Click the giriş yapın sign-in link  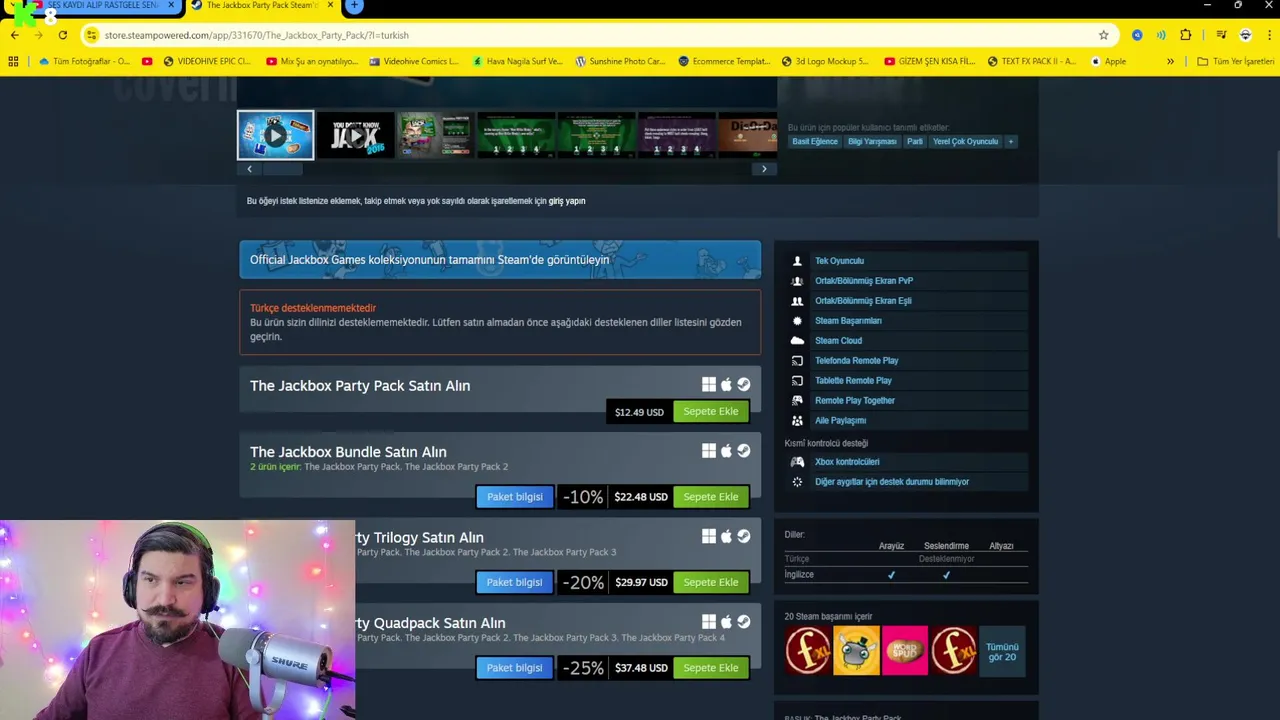pyautogui.click(x=567, y=201)
